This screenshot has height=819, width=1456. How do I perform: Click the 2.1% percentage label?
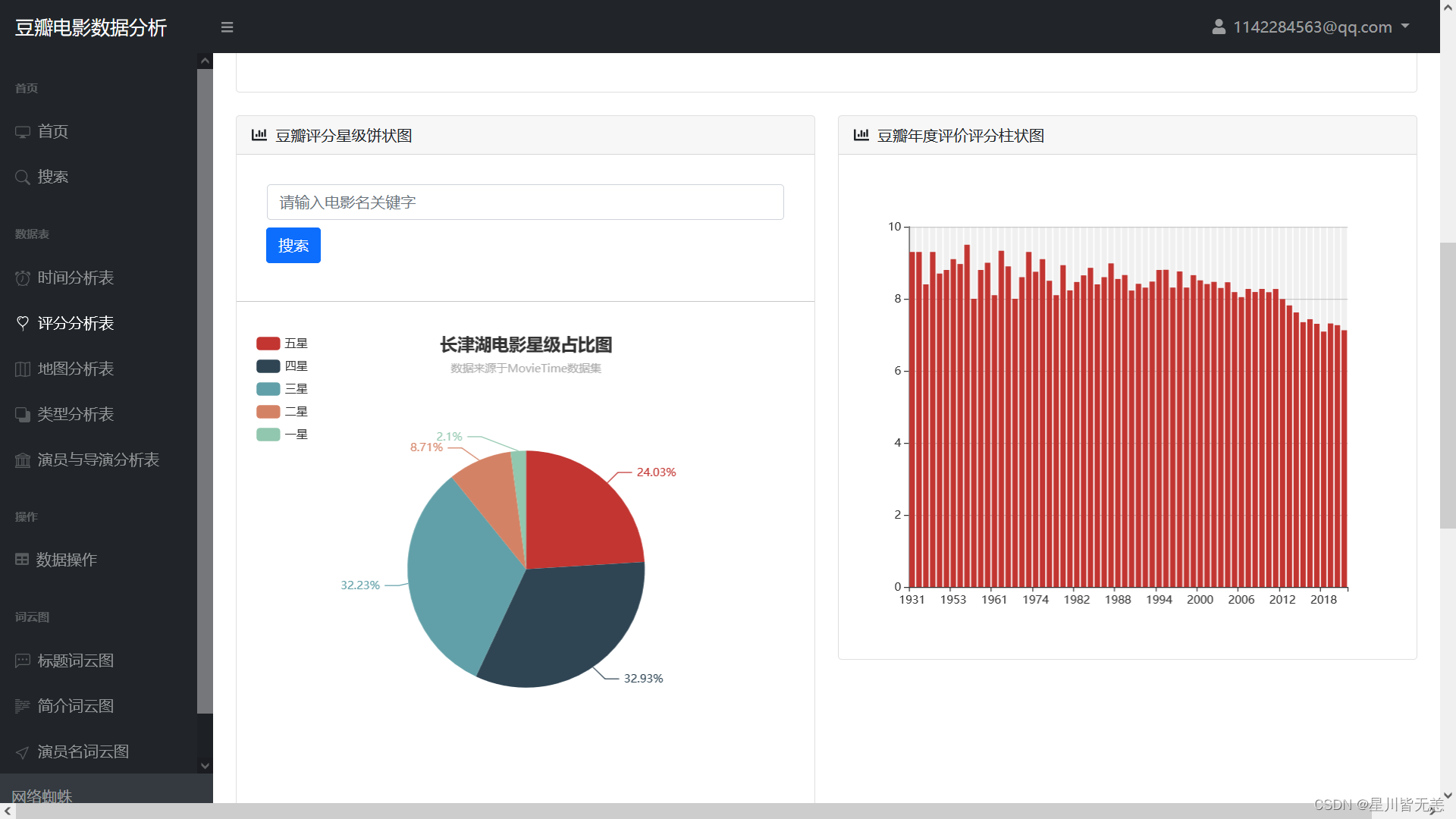(449, 437)
